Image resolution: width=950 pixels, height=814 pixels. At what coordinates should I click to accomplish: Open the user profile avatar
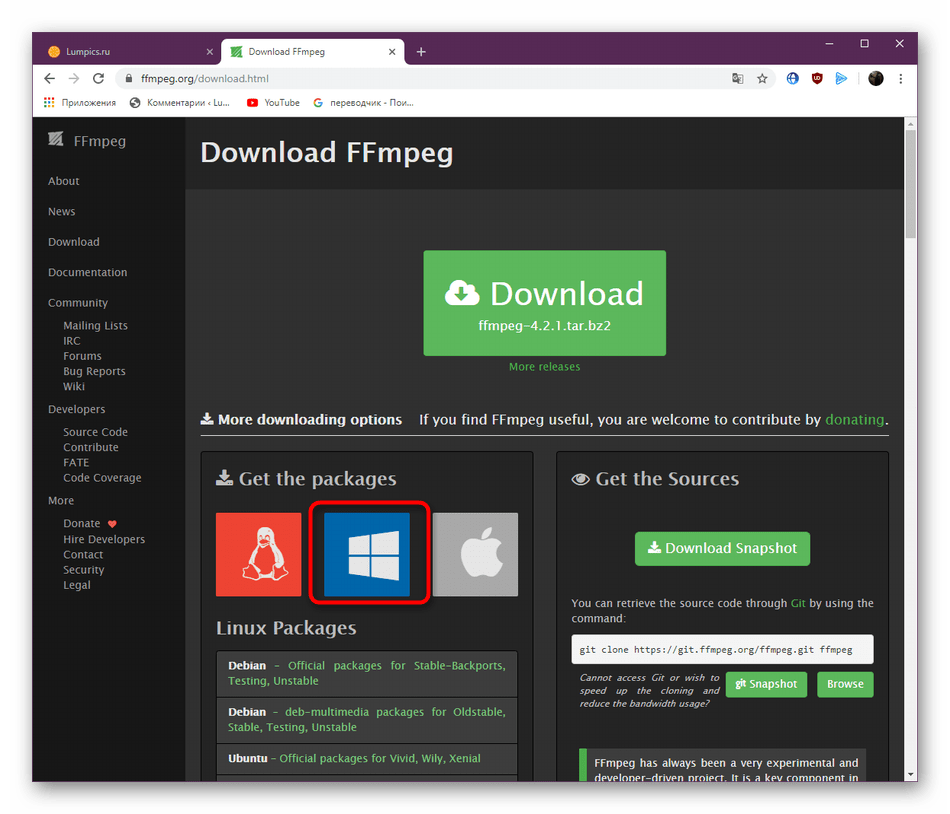[875, 78]
